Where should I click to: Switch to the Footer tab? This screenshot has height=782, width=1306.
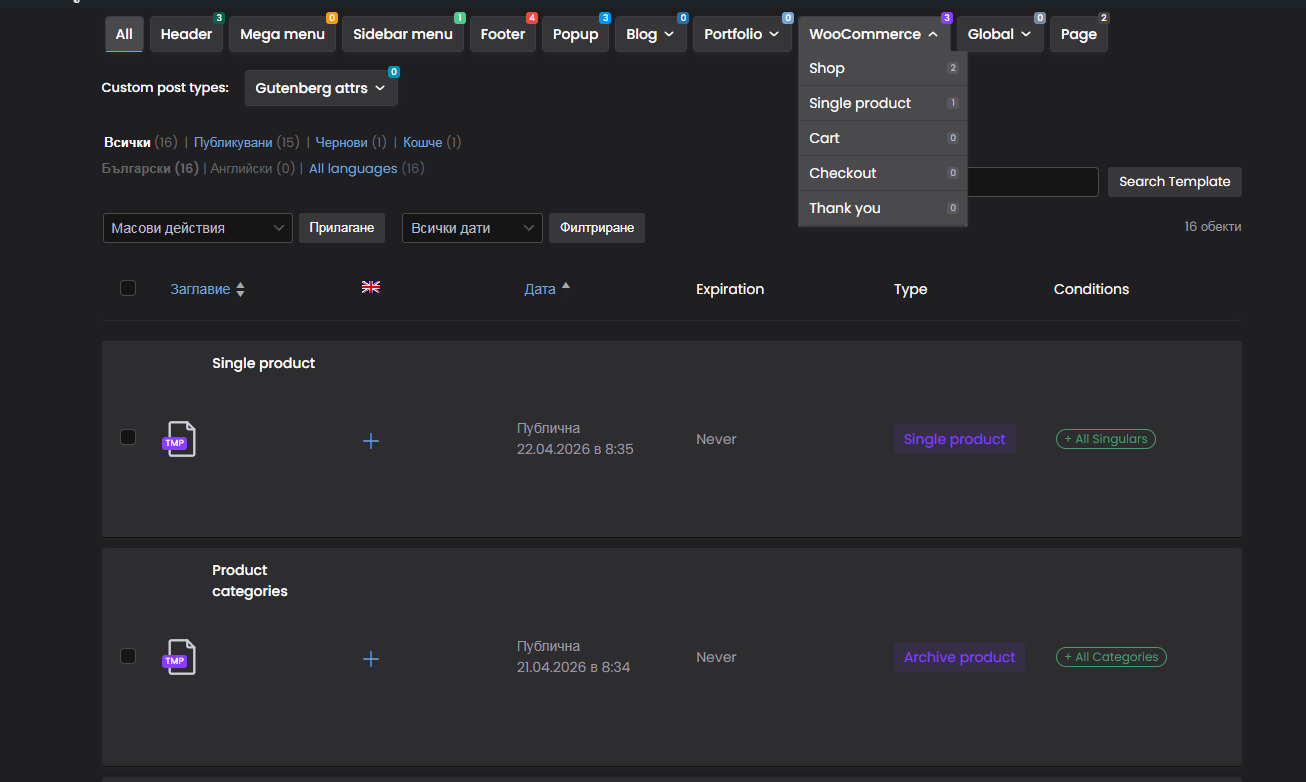[x=502, y=34]
